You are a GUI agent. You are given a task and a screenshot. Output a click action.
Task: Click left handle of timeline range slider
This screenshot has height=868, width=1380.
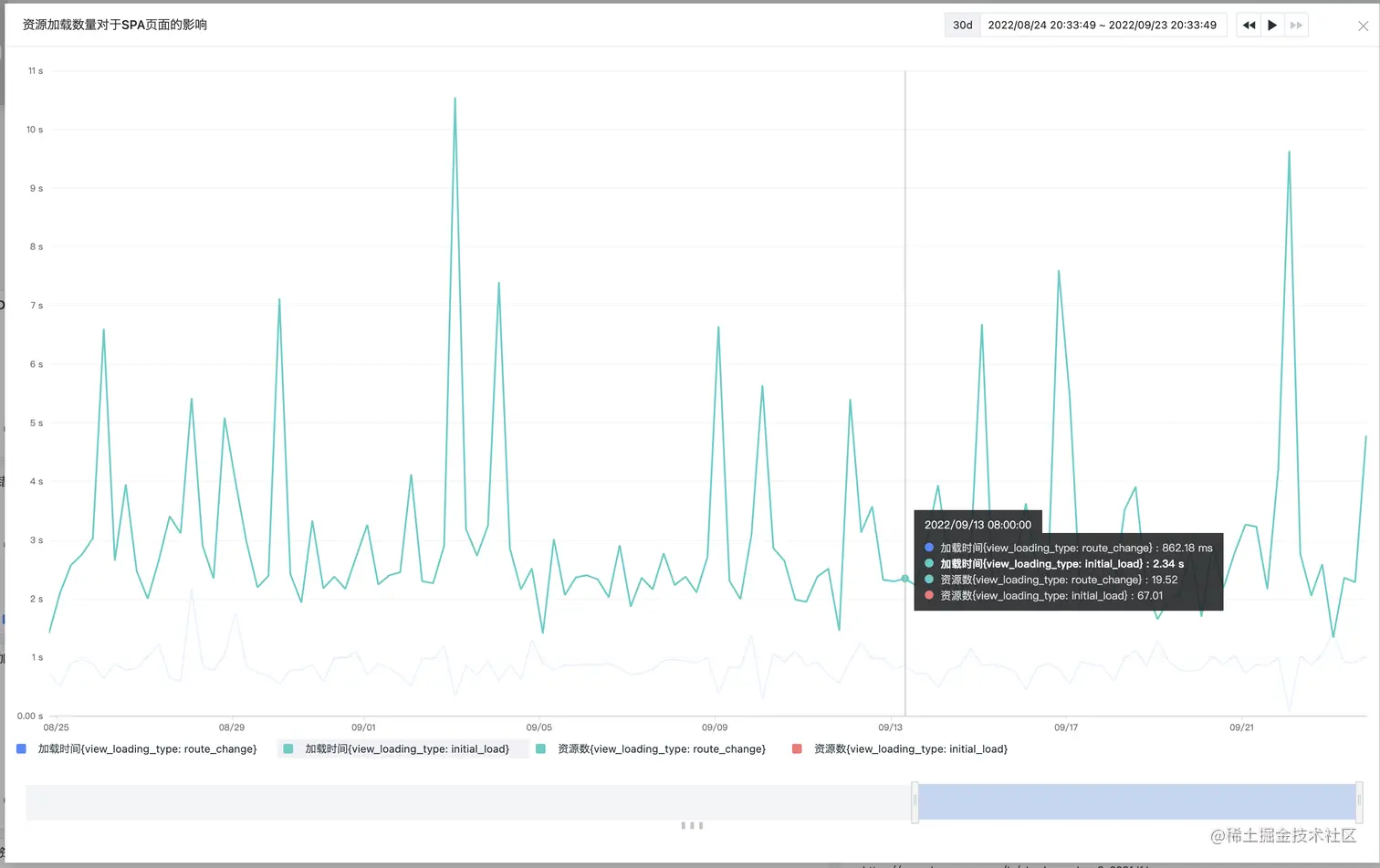[x=915, y=802]
